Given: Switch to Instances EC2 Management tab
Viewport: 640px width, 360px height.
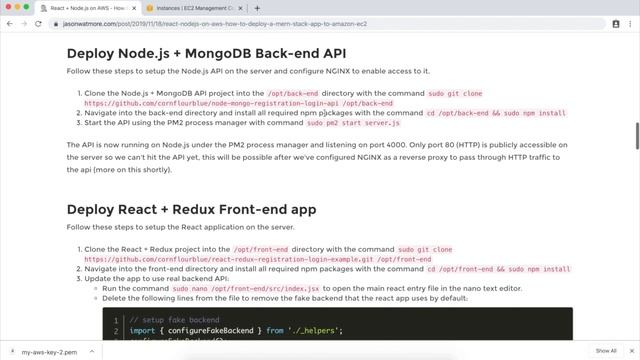Looking at the screenshot, I should (x=194, y=8).
